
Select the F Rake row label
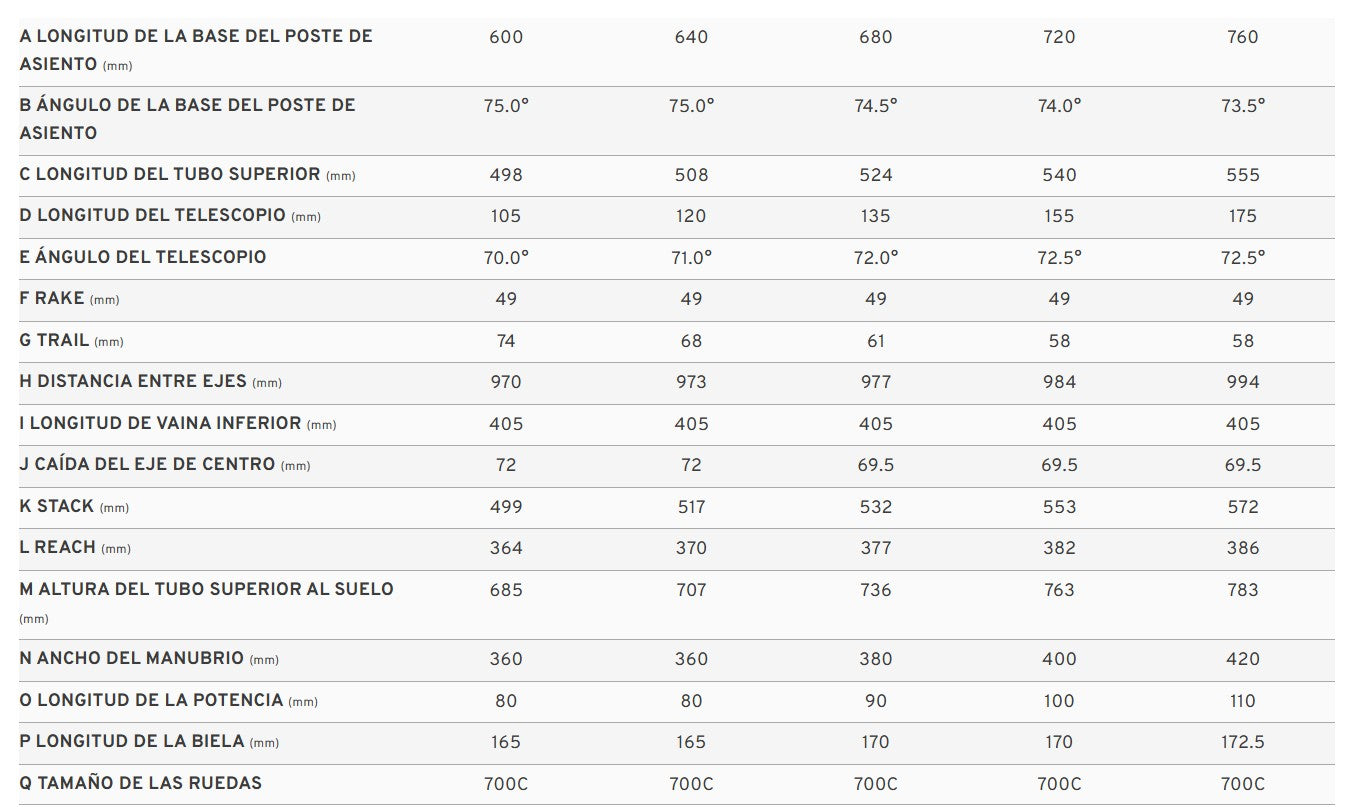coord(69,298)
